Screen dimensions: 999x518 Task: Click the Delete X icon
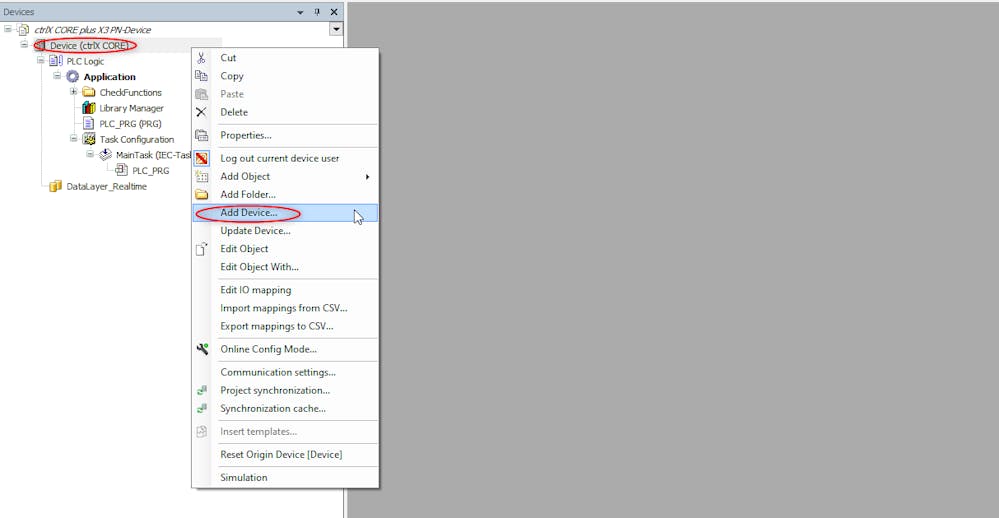(x=201, y=112)
